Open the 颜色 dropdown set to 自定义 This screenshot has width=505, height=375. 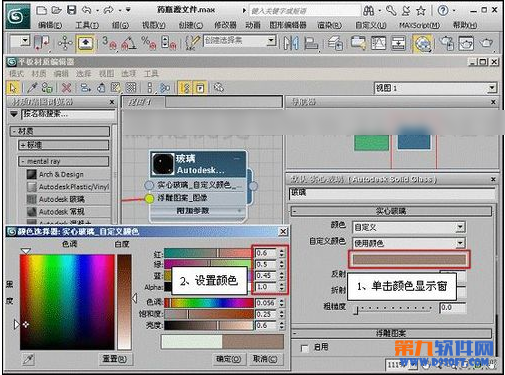point(460,227)
